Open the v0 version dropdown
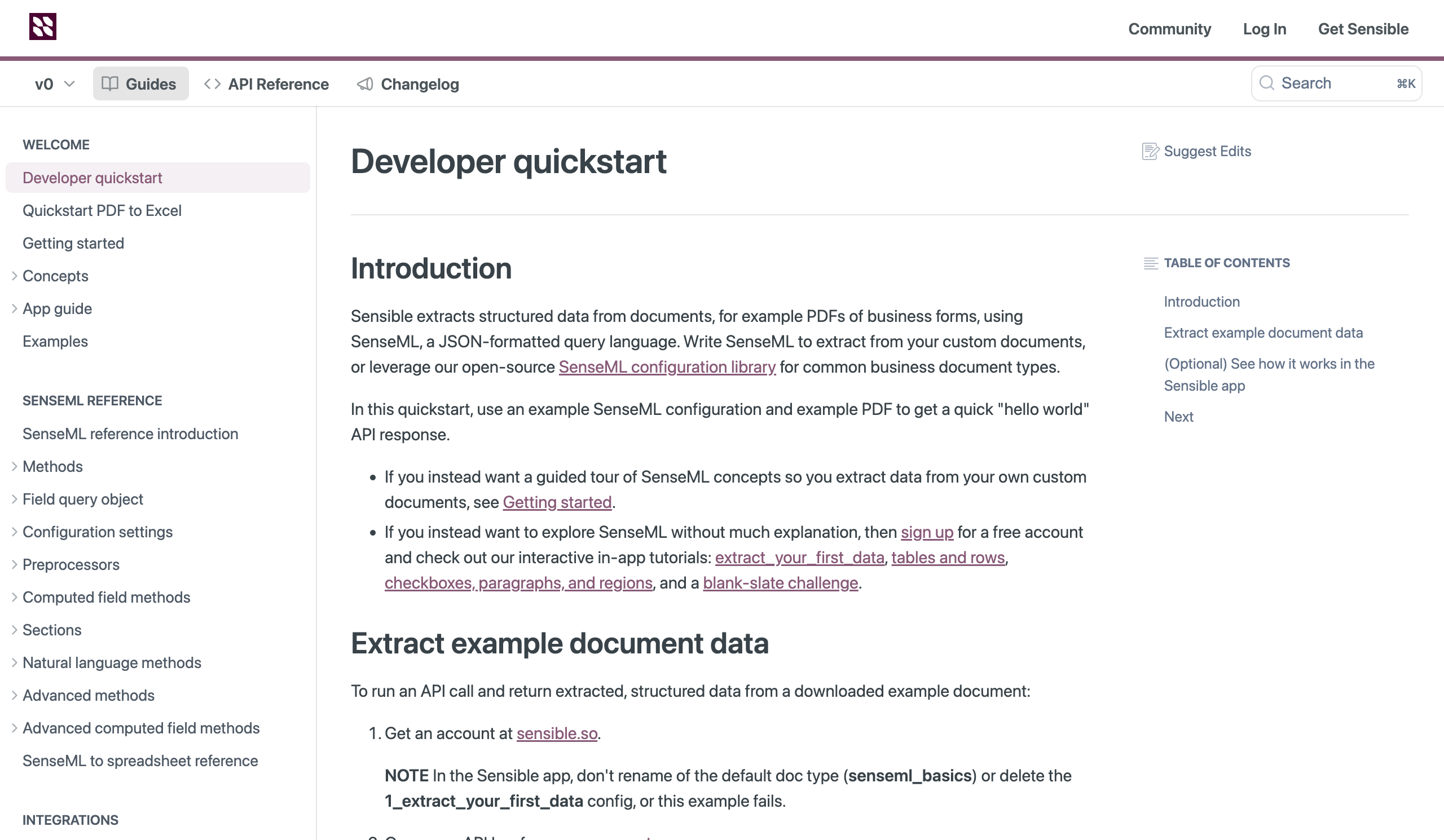 pos(55,83)
